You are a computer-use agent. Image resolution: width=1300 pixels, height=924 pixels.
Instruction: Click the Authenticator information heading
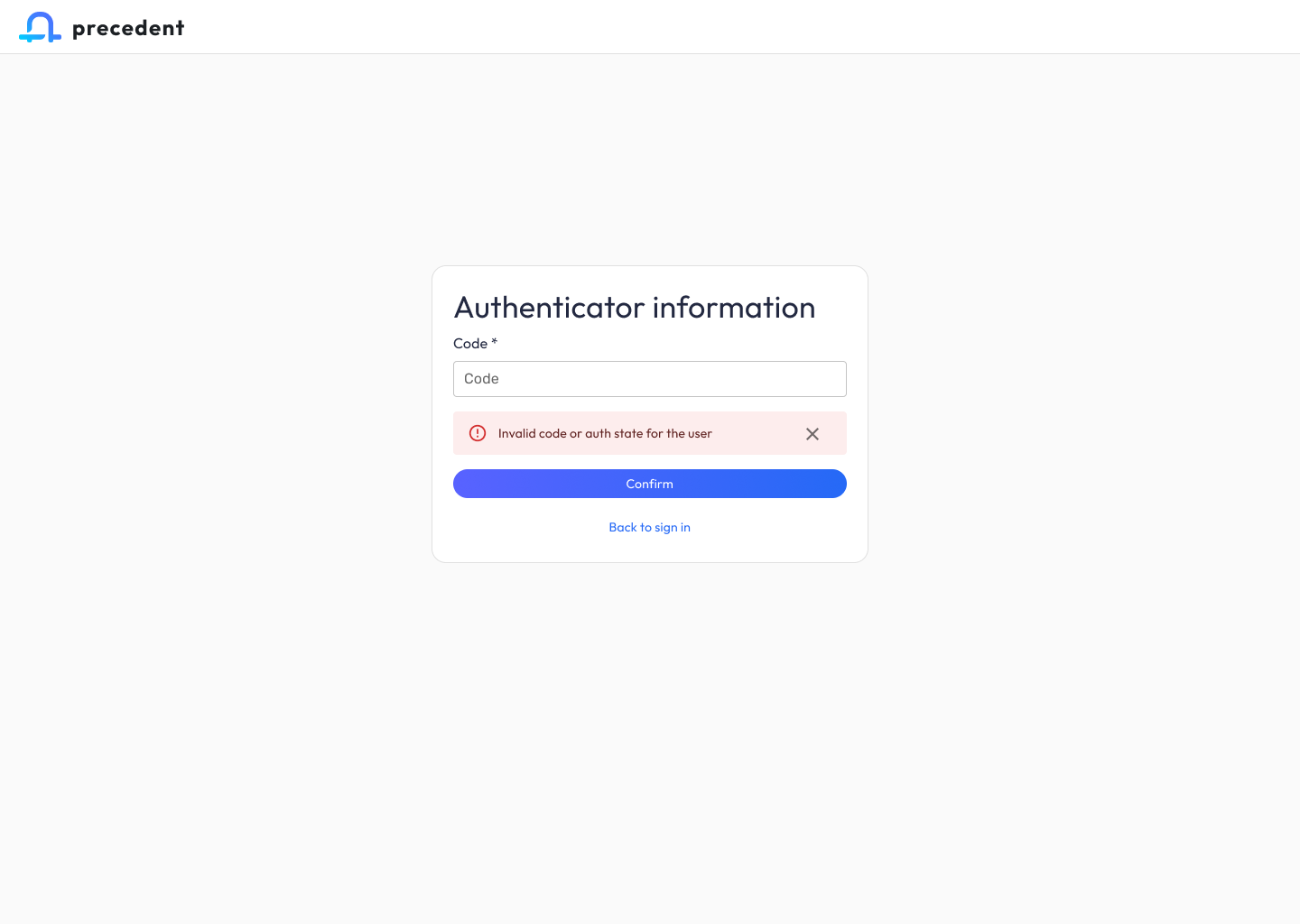click(635, 308)
